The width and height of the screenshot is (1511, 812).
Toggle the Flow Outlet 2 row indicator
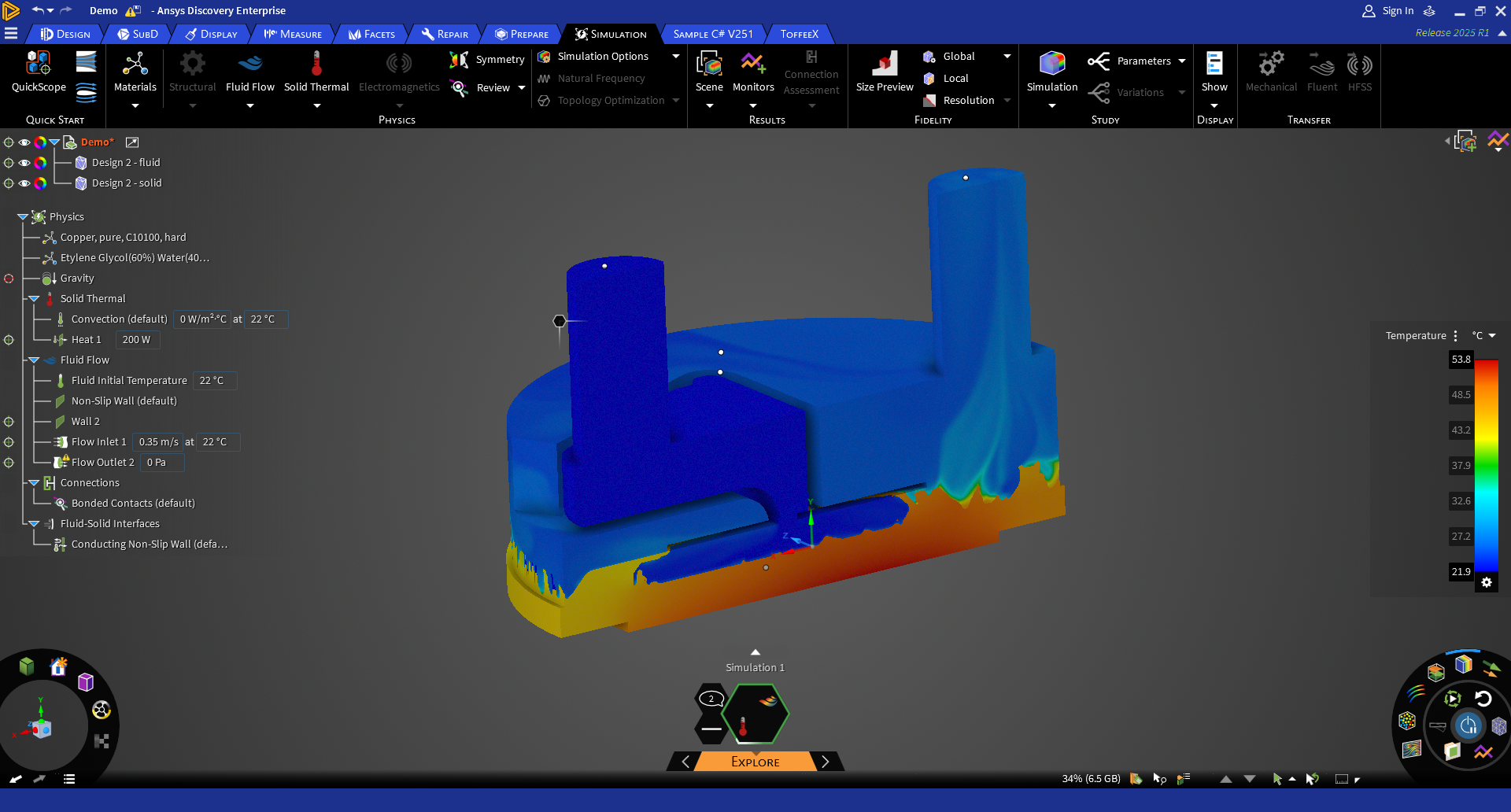9,463
